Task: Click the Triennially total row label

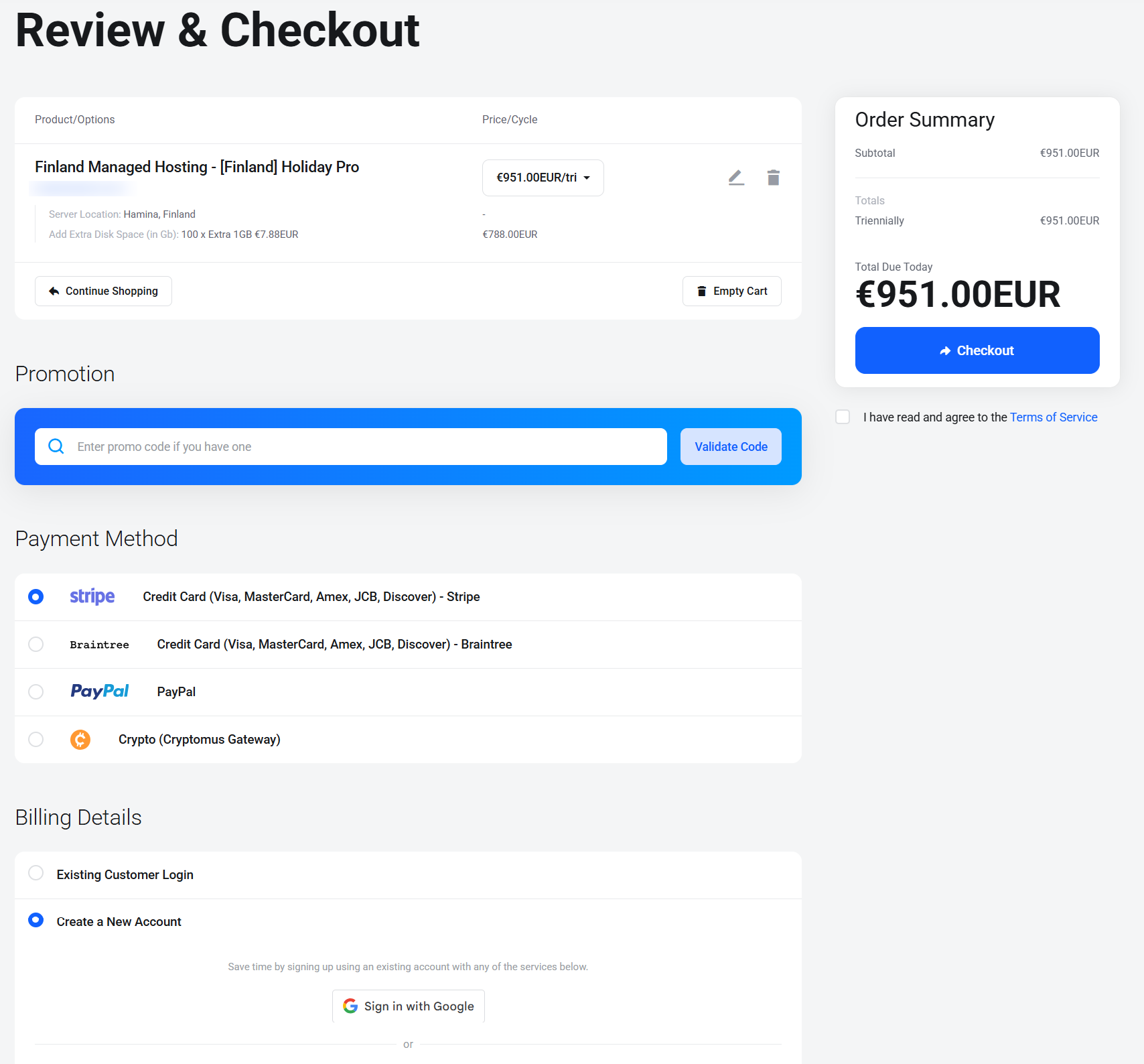Action: (x=879, y=220)
